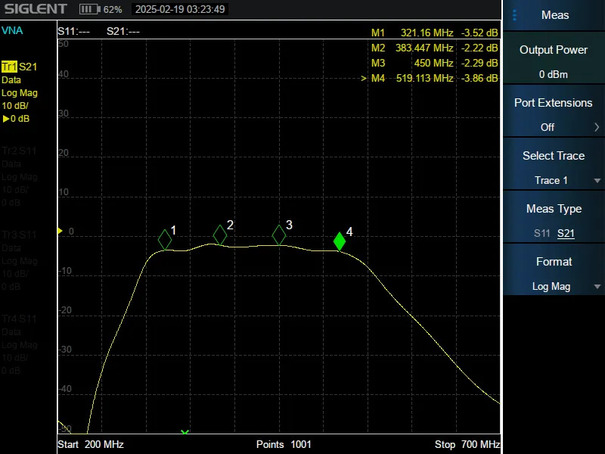Click the blue dots menu icon beside Meas
This screenshot has width=605, height=454.
[x=514, y=15]
